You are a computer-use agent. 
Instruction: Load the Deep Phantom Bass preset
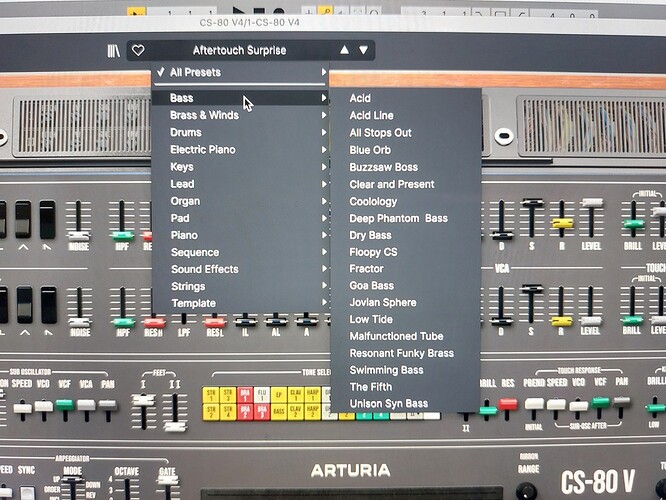[398, 218]
